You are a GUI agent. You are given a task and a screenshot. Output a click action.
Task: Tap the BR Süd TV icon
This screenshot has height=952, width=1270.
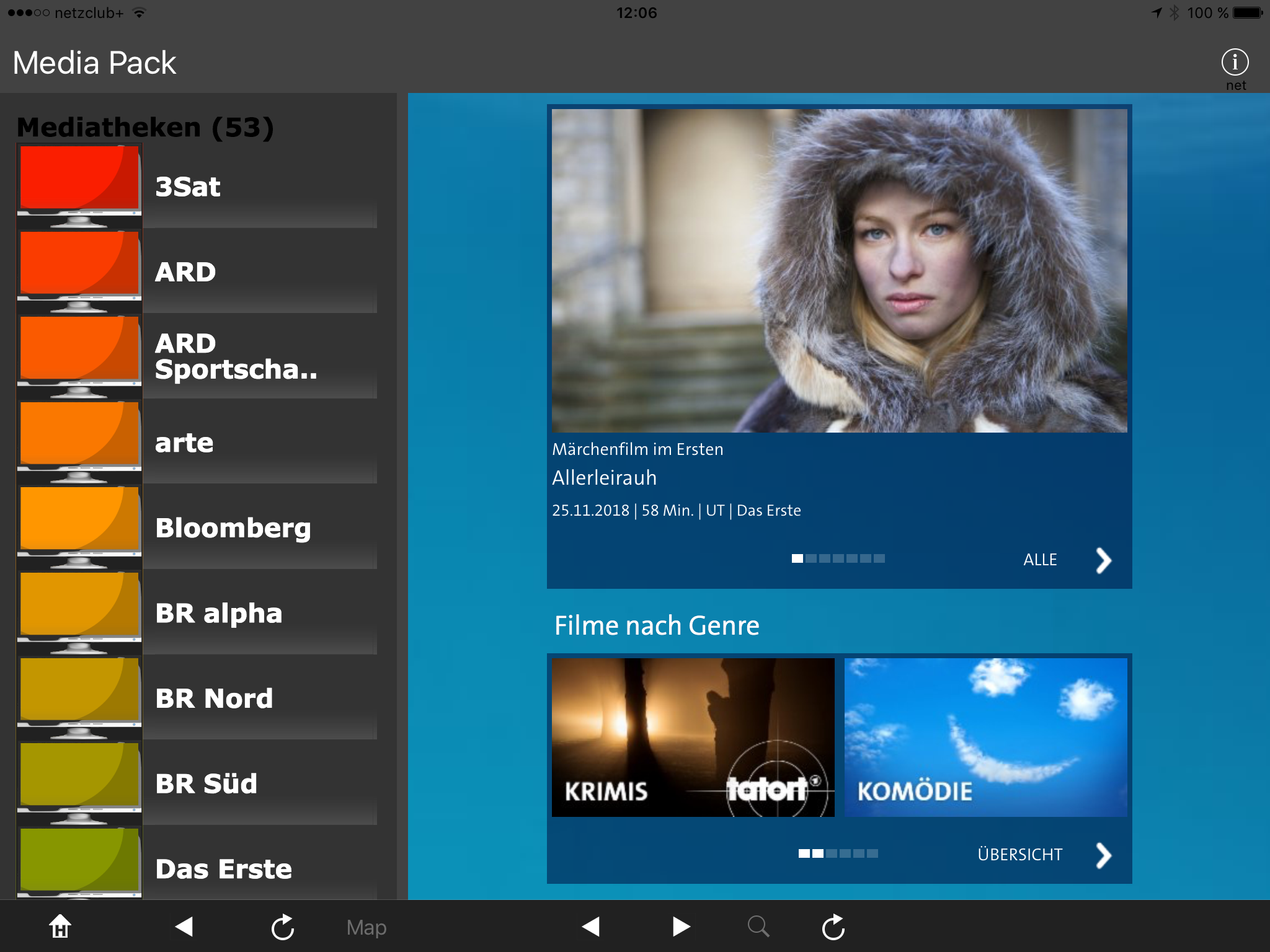tap(80, 782)
